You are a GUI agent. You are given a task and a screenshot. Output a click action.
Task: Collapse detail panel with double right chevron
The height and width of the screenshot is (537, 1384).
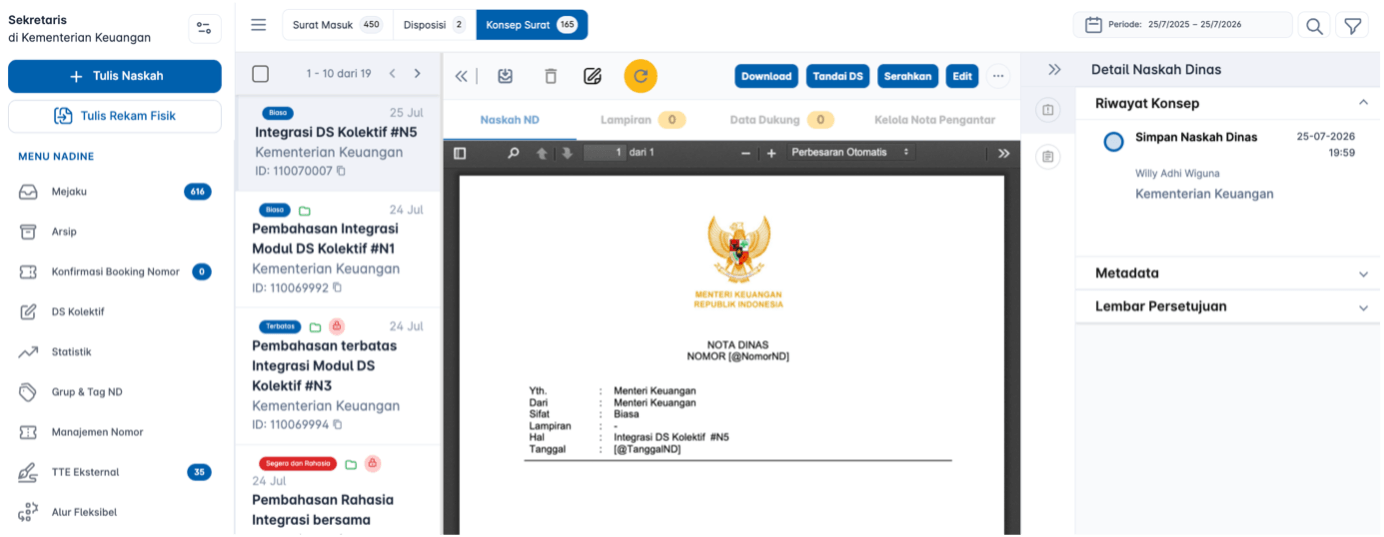tap(1054, 70)
